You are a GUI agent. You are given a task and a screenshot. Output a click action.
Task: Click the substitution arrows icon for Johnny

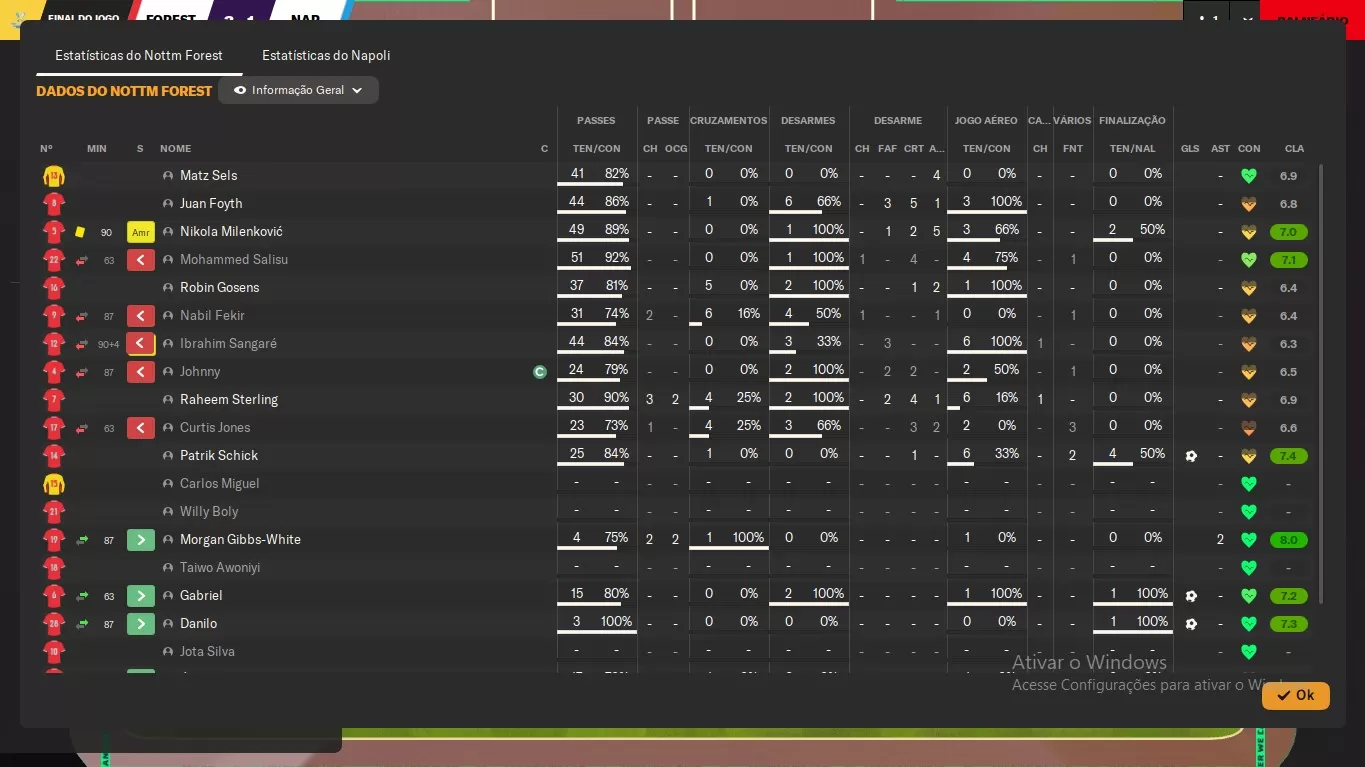pyautogui.click(x=82, y=372)
